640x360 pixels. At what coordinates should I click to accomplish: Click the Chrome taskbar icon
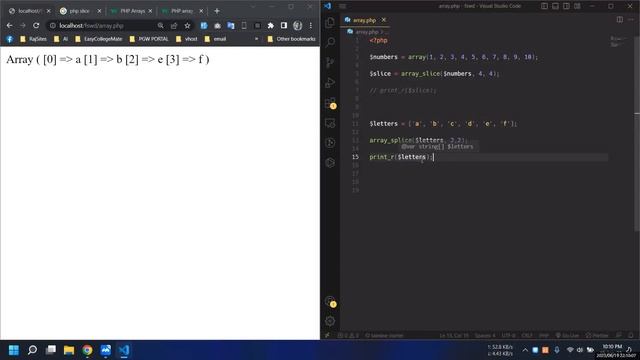87,350
